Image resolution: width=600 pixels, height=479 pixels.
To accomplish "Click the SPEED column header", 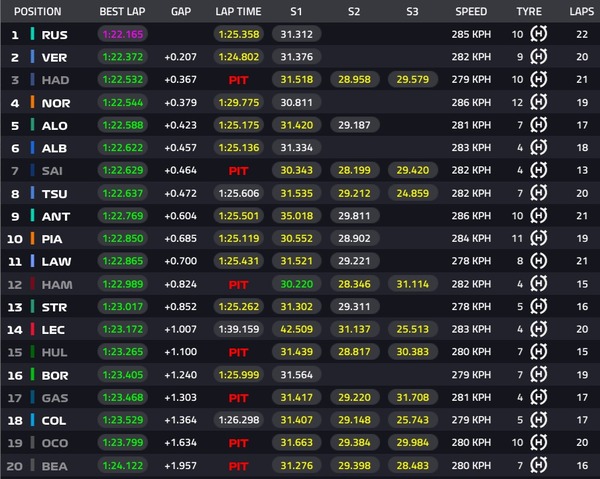I will tap(471, 11).
